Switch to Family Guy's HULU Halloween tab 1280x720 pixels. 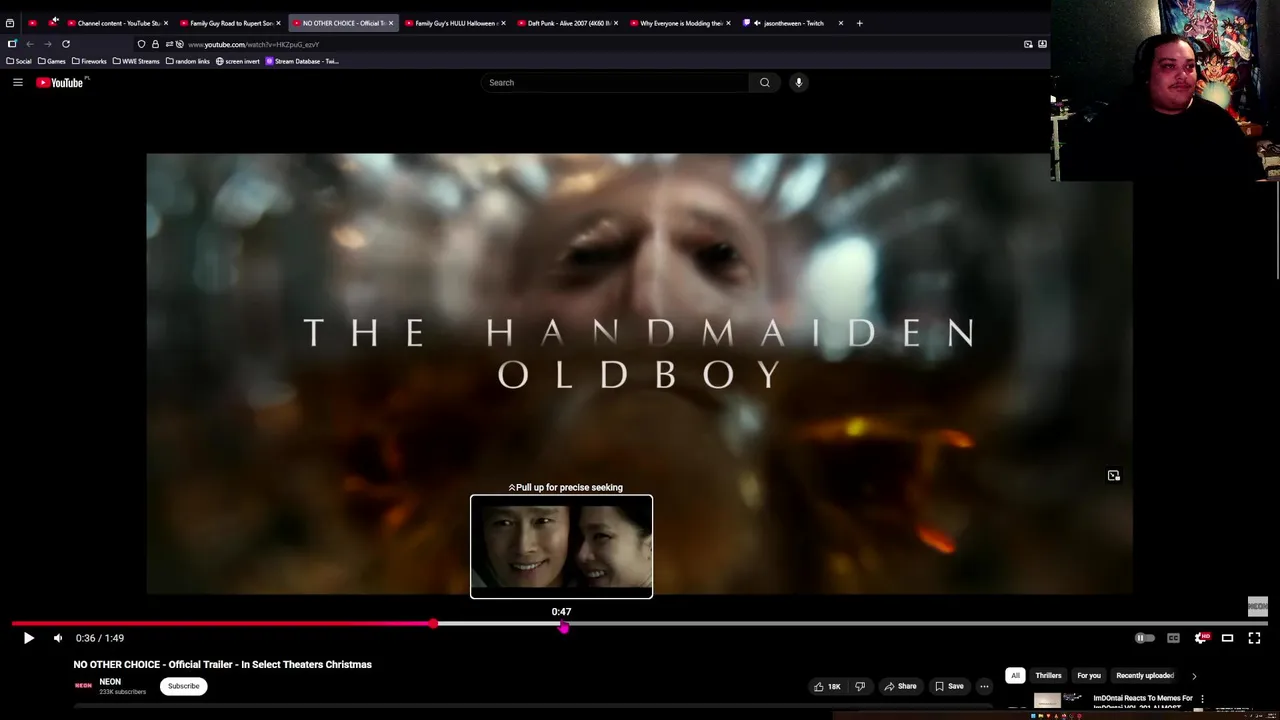tap(455, 23)
